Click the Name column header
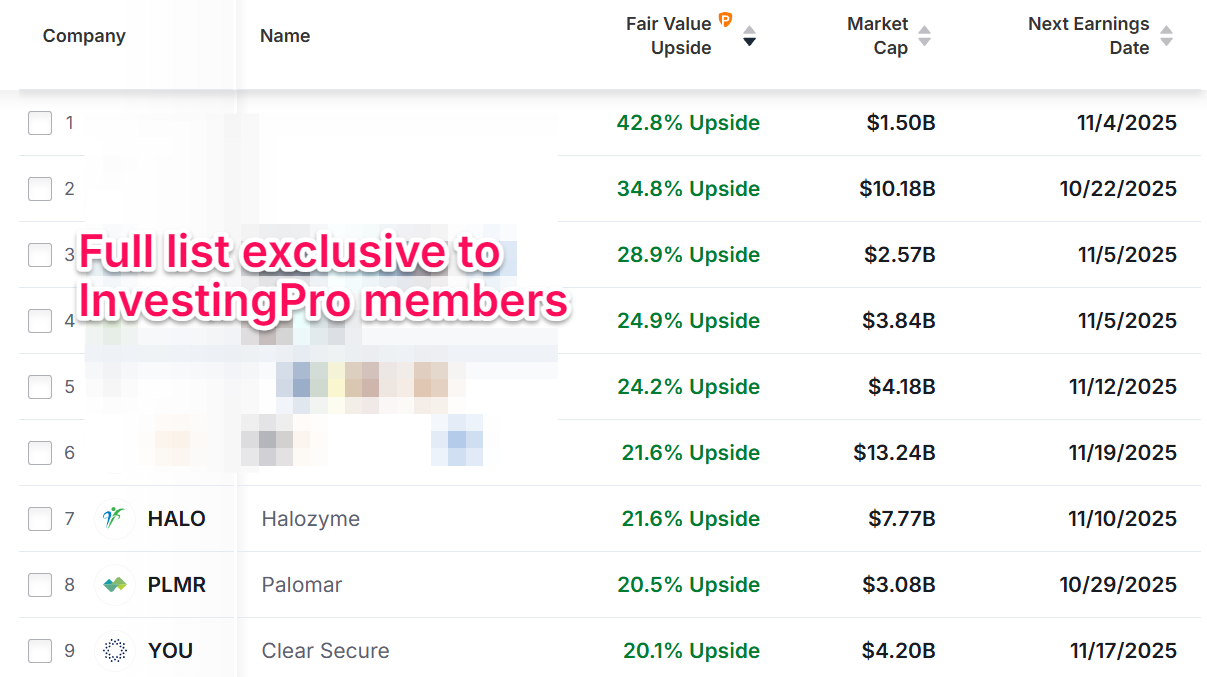1207x677 pixels. [285, 36]
